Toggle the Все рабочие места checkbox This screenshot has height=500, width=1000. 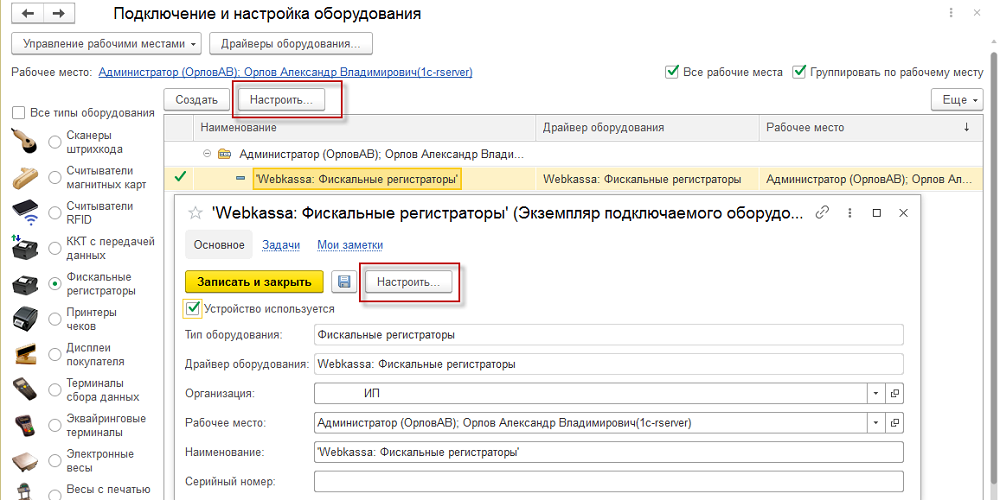click(671, 71)
